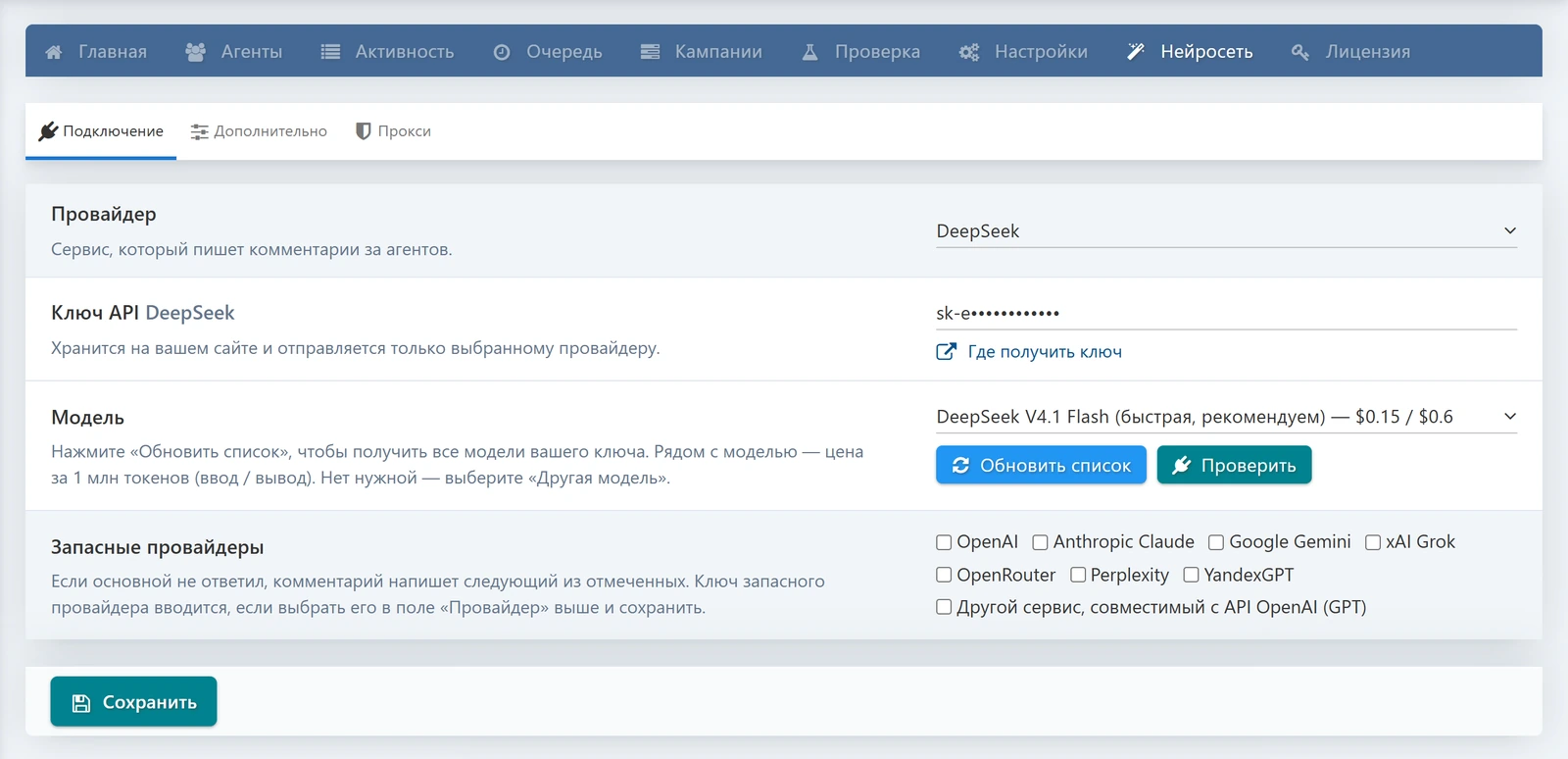Switch to the Дополнительно tab

click(259, 131)
